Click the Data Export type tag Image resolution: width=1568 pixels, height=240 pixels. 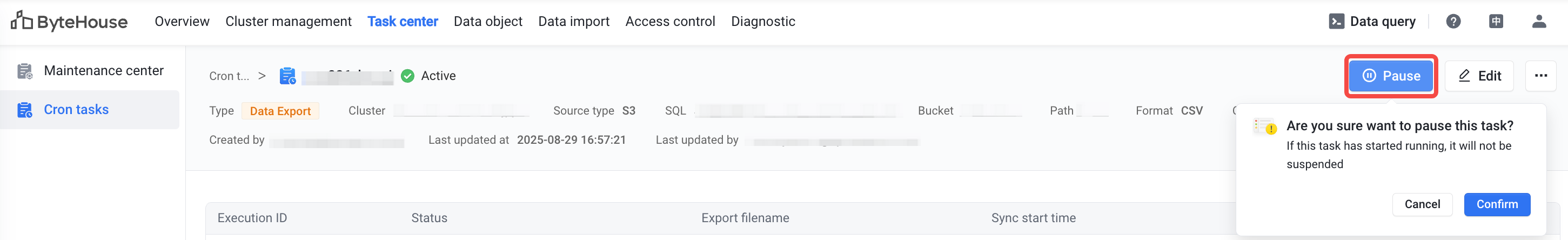coord(280,111)
